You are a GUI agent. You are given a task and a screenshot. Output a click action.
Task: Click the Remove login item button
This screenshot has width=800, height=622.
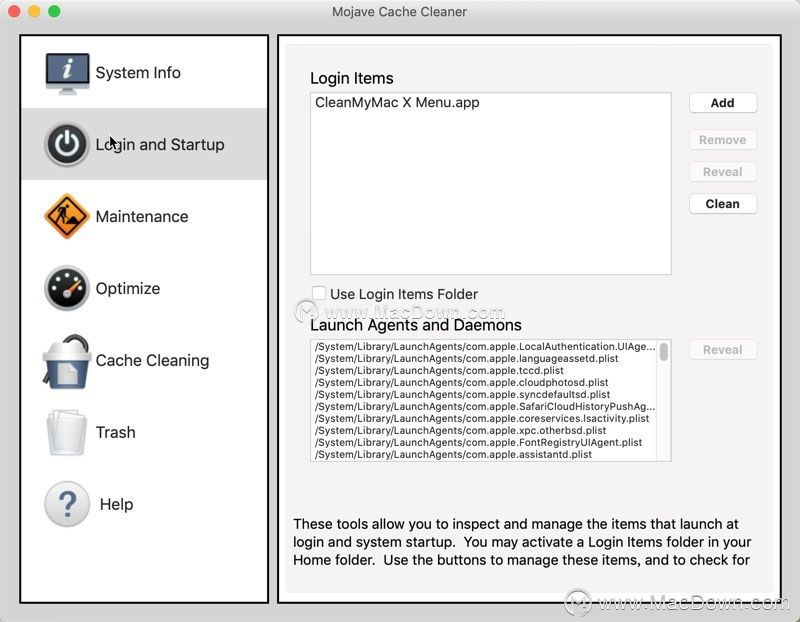click(x=722, y=140)
